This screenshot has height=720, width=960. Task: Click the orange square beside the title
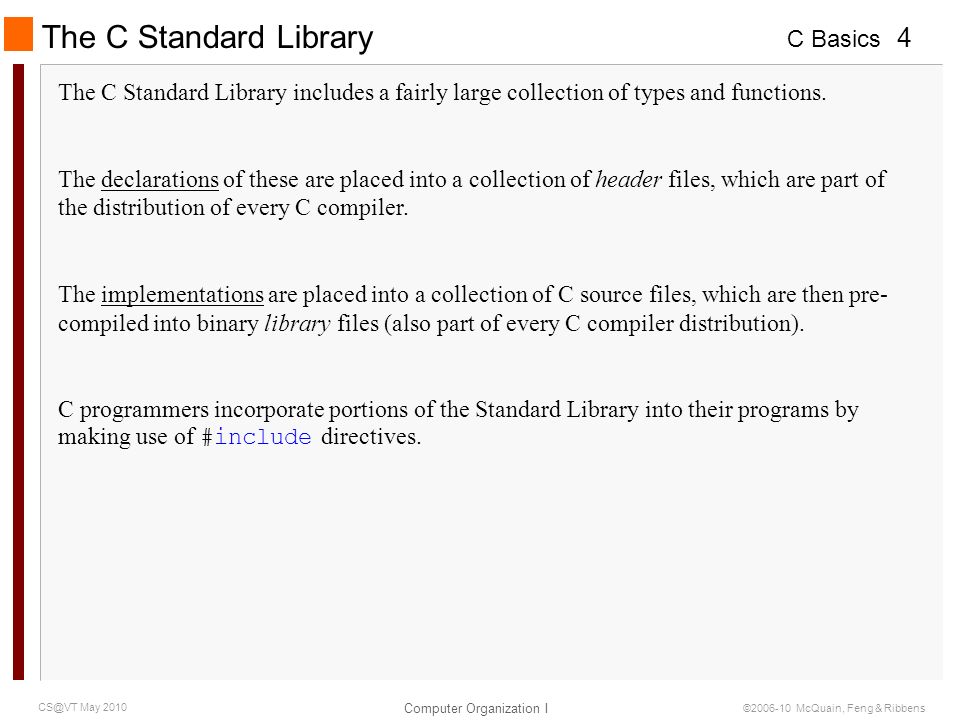18,34
